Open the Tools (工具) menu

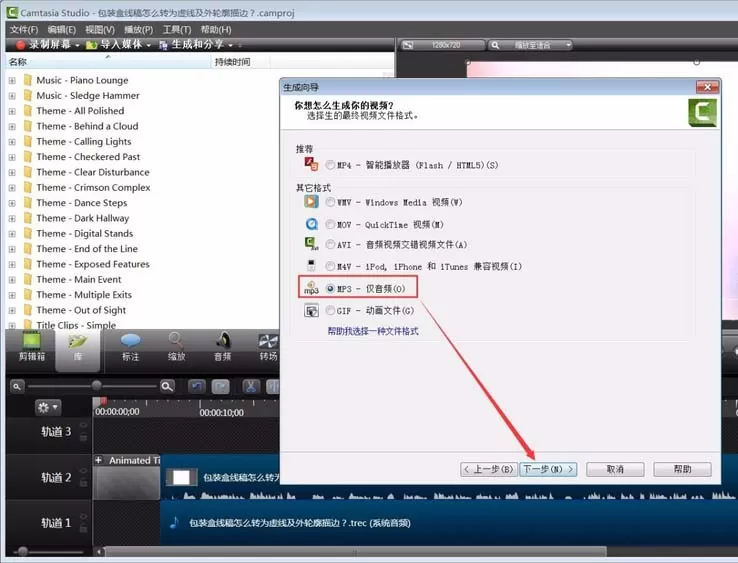pyautogui.click(x=177, y=30)
